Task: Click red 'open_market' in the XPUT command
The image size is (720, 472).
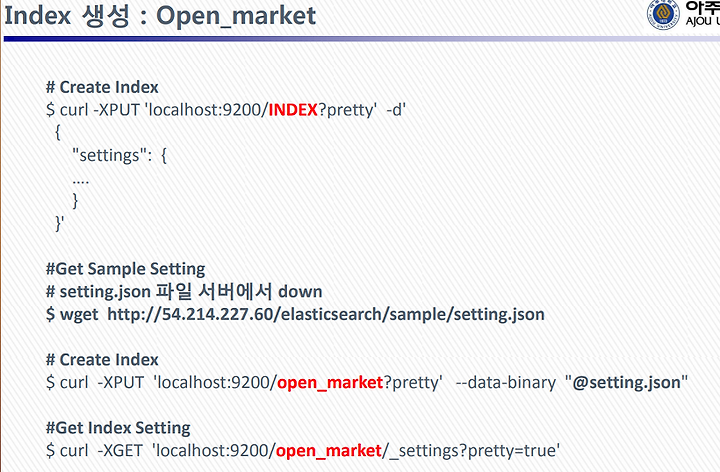Action: pyautogui.click(x=330, y=382)
